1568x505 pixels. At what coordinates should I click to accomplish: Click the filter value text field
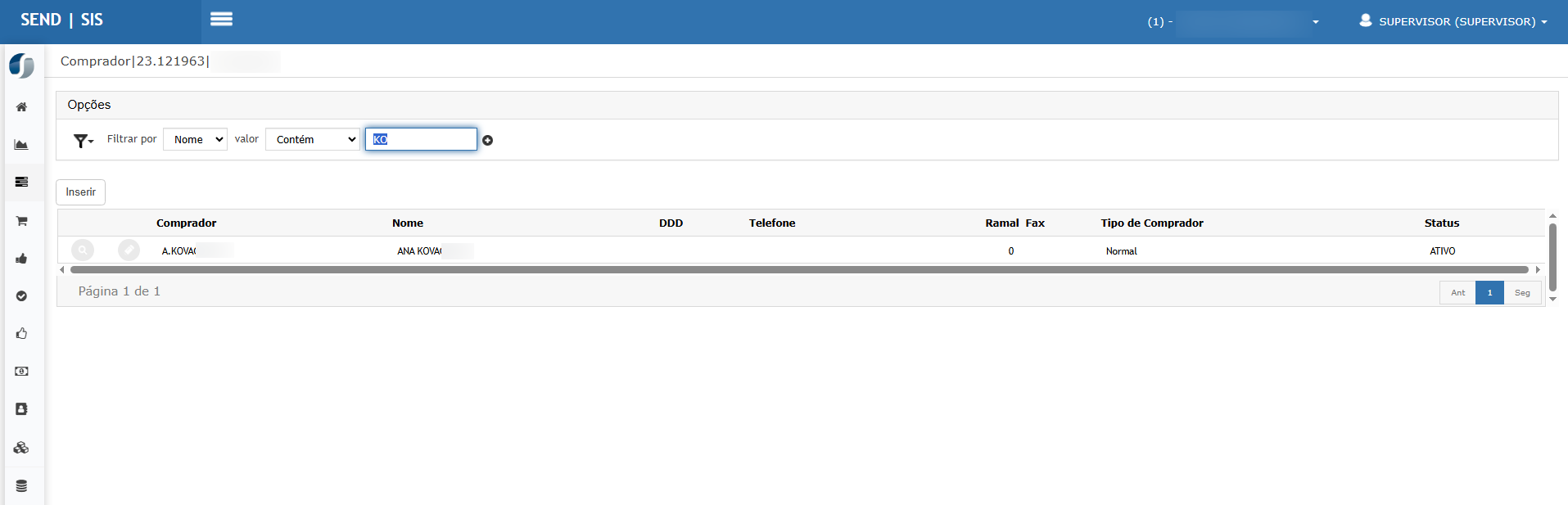(x=421, y=140)
